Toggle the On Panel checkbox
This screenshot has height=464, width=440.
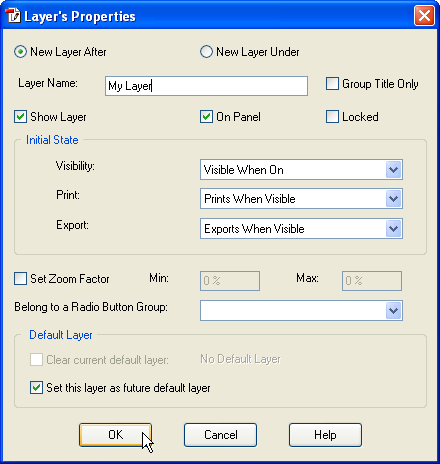(206, 117)
